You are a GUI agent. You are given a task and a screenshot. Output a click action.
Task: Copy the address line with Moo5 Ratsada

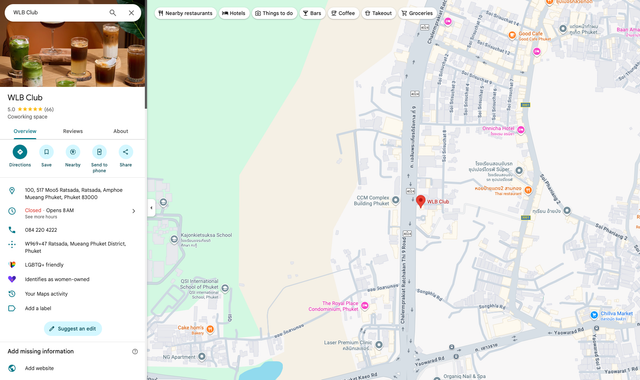click(73, 193)
